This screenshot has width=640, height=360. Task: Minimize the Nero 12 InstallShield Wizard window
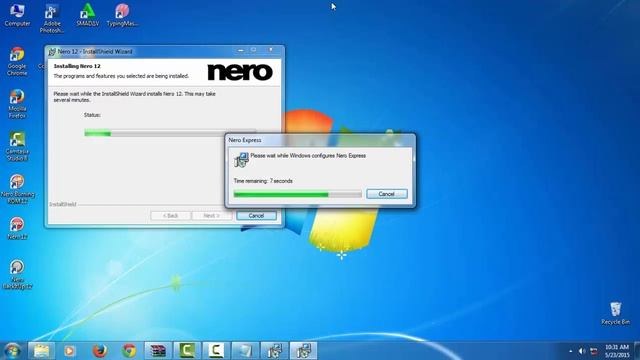[241, 50]
